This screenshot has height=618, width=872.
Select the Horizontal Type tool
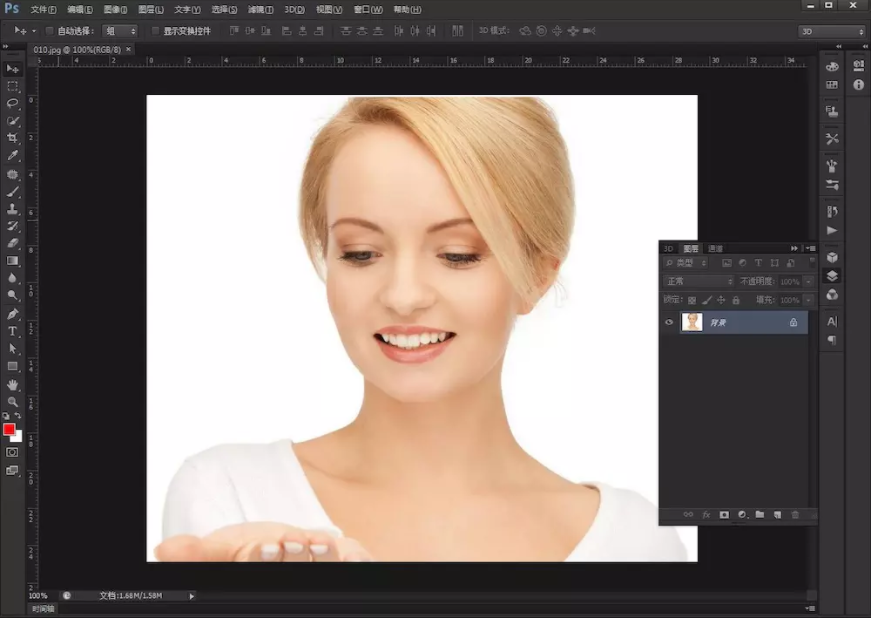pos(13,331)
